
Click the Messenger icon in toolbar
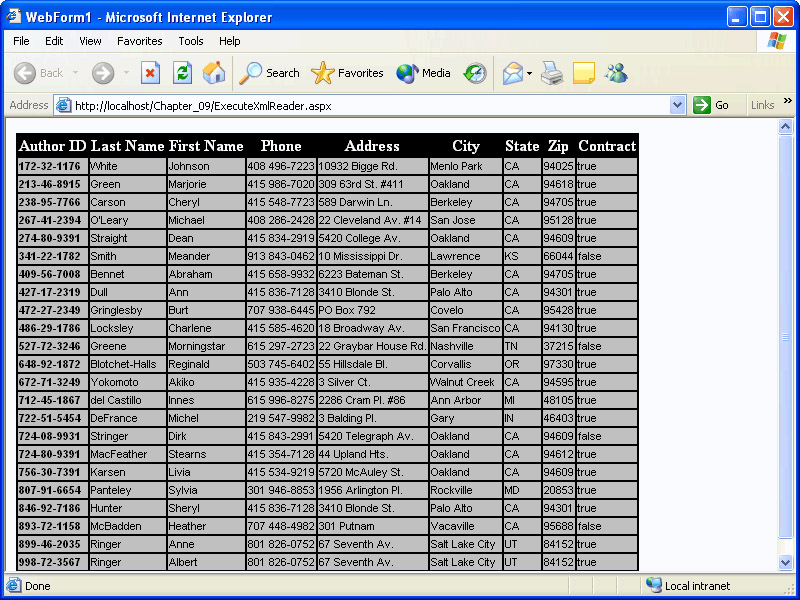[616, 73]
